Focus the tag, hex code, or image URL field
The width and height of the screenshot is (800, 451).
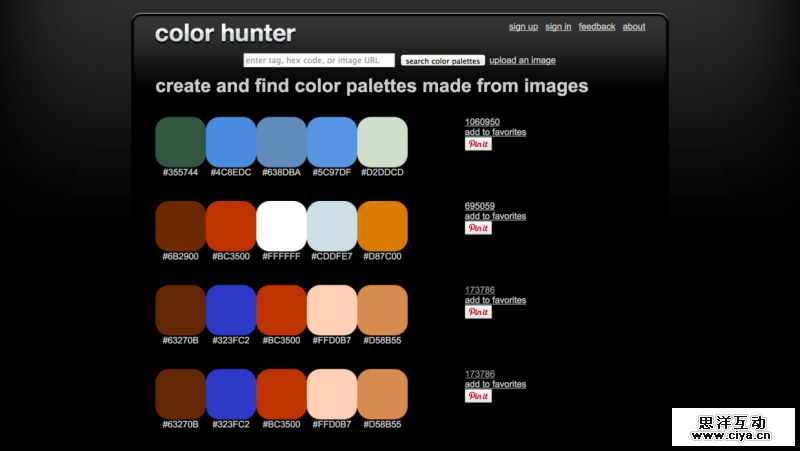(319, 60)
